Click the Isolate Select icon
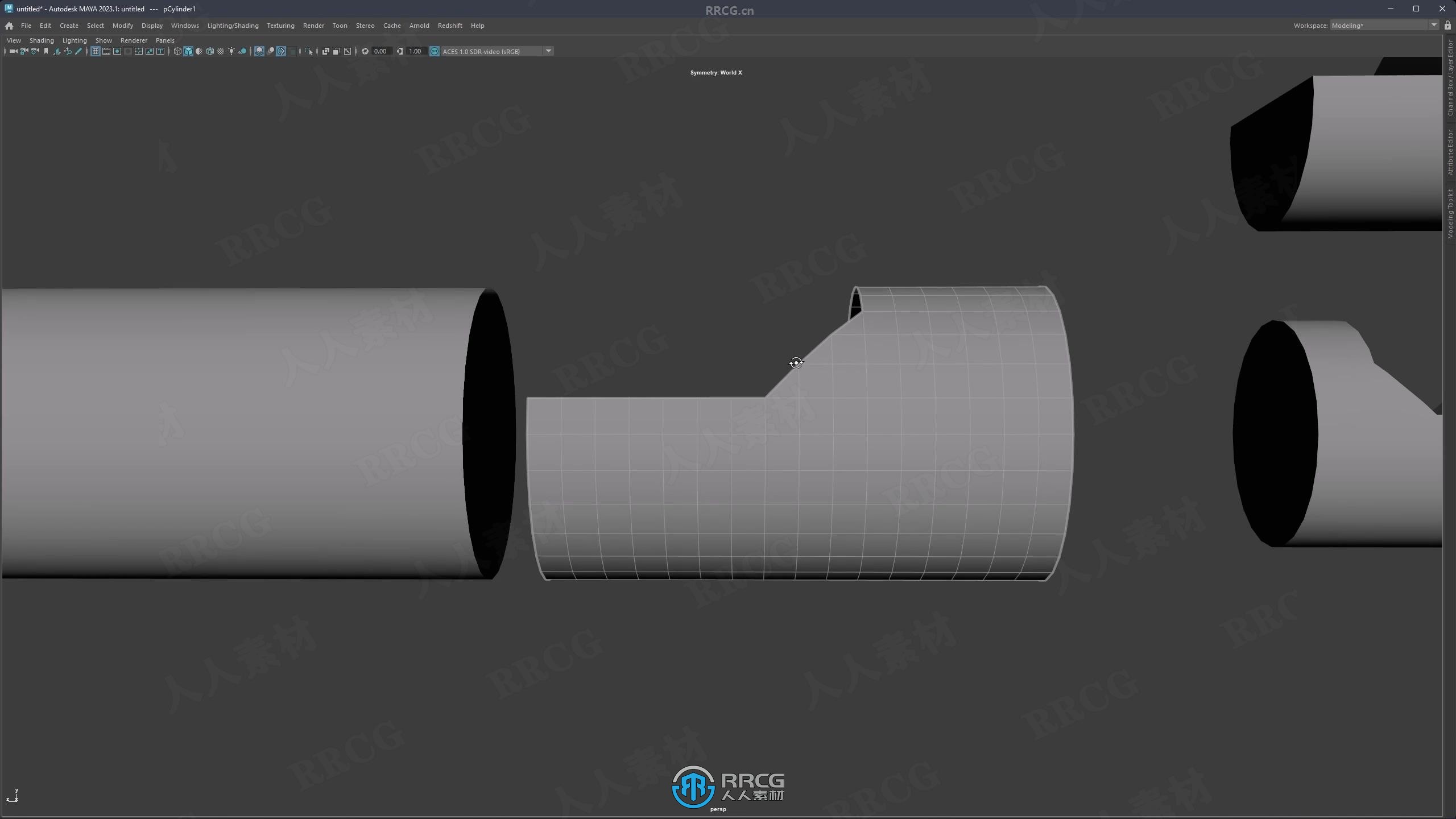Screen dimensions: 1456x819 tap(309, 51)
